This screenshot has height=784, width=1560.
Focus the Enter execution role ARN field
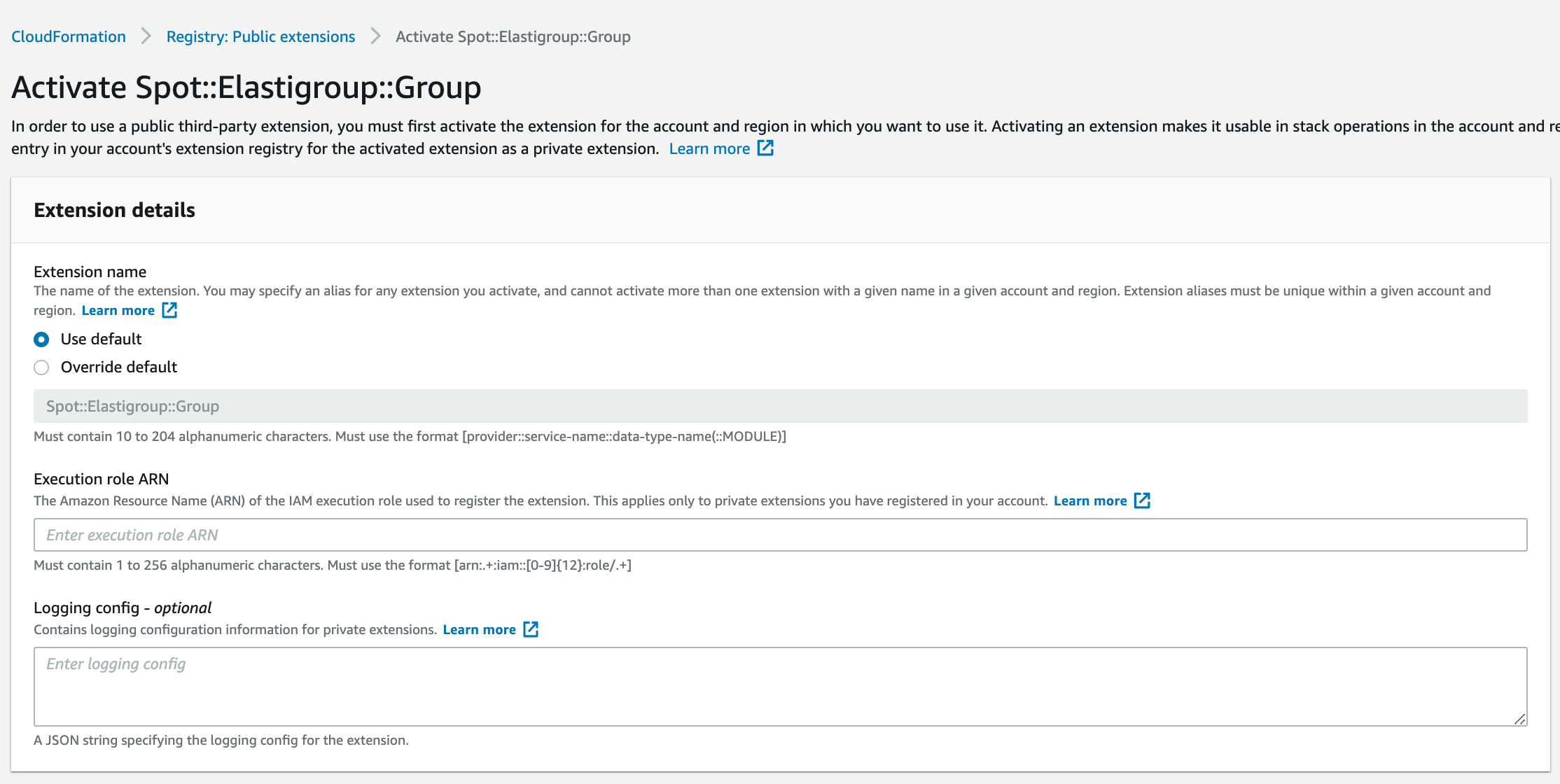780,535
